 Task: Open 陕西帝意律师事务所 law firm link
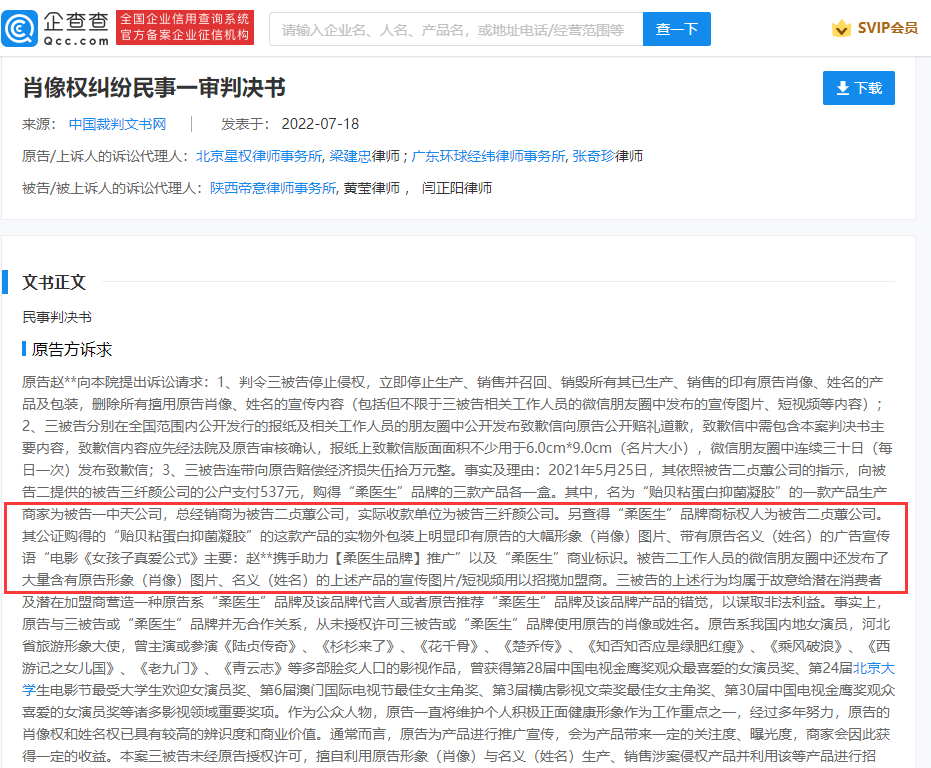pyautogui.click(x=273, y=188)
